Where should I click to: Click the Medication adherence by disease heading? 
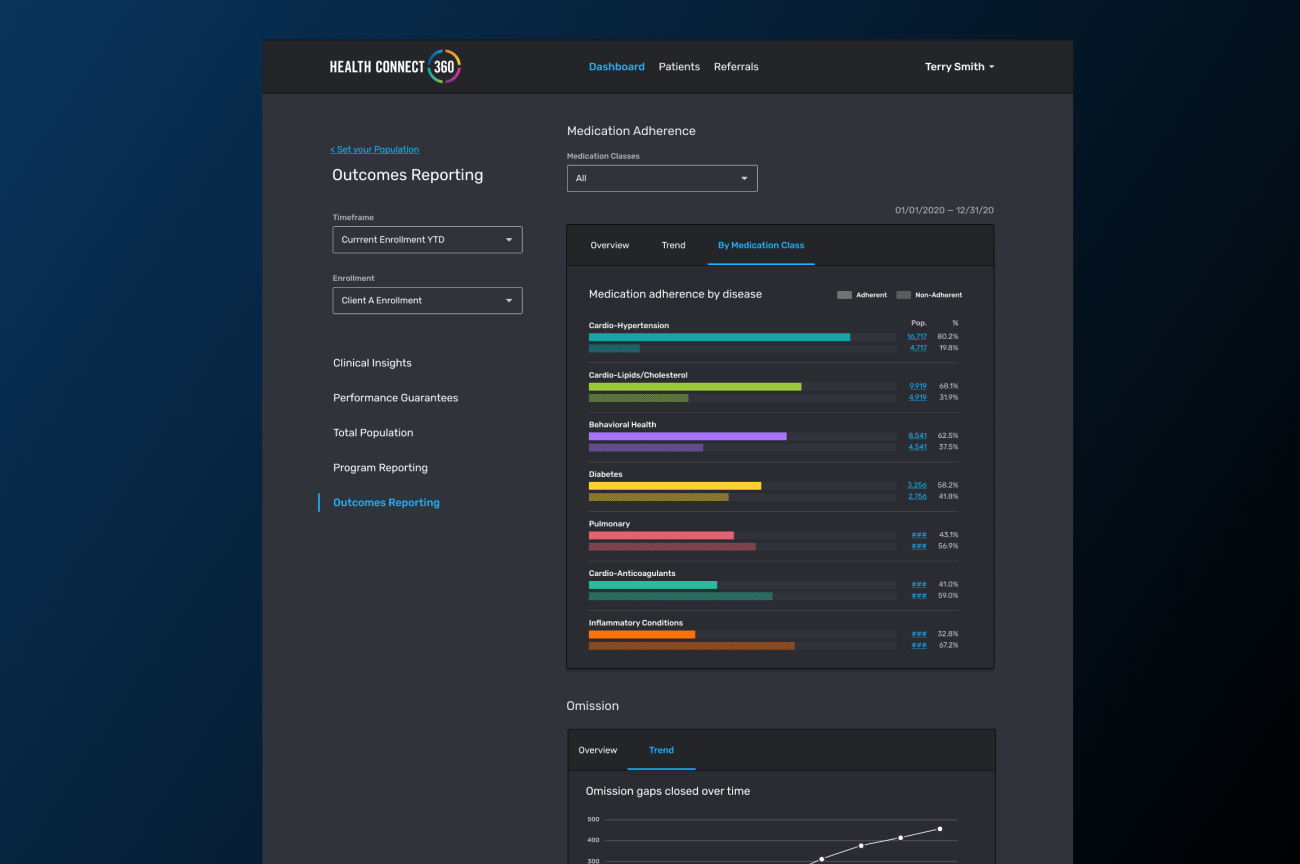click(675, 294)
